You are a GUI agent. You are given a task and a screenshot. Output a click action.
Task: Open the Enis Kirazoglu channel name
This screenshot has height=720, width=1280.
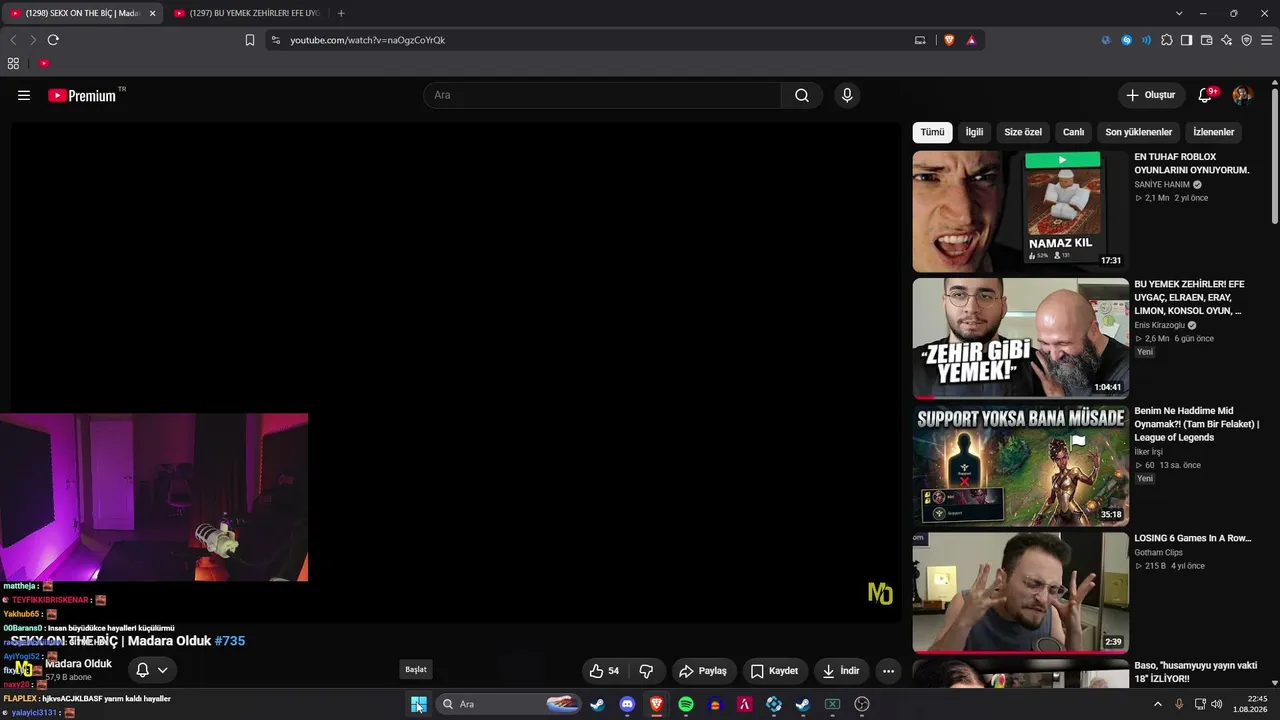1159,325
